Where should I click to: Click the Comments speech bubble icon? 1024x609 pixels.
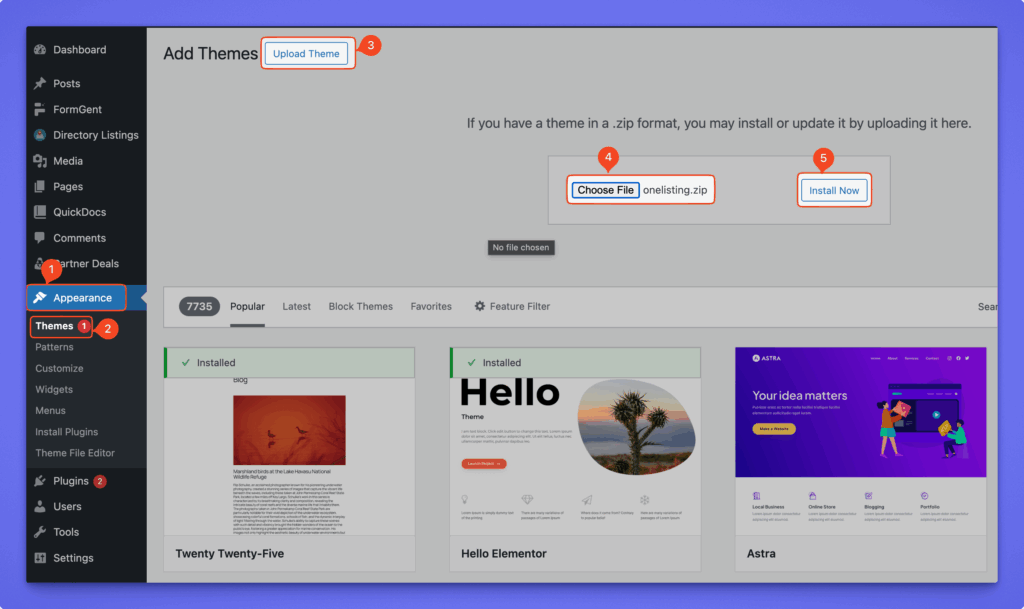point(40,238)
